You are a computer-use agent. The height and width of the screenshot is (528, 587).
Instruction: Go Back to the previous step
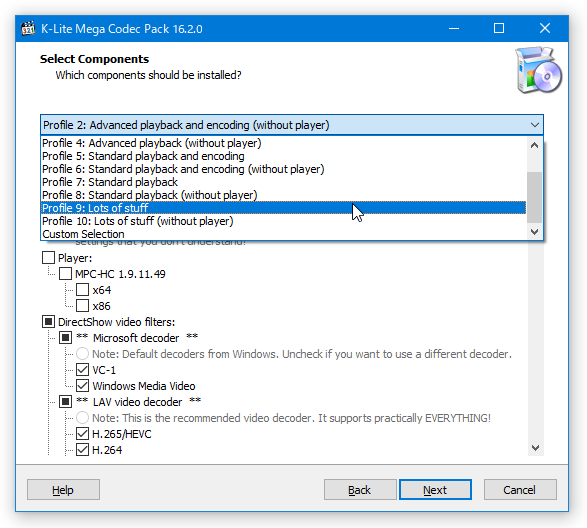(x=360, y=489)
